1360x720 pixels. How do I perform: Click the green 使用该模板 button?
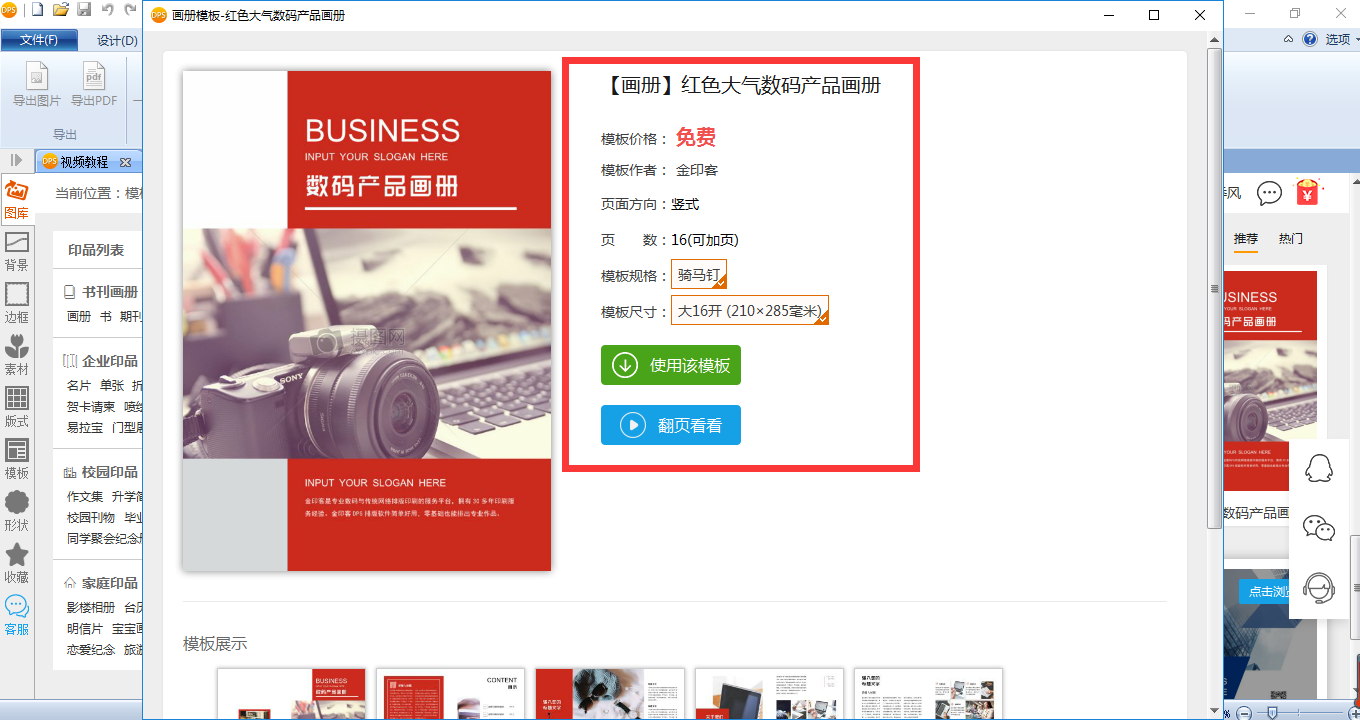coord(671,365)
